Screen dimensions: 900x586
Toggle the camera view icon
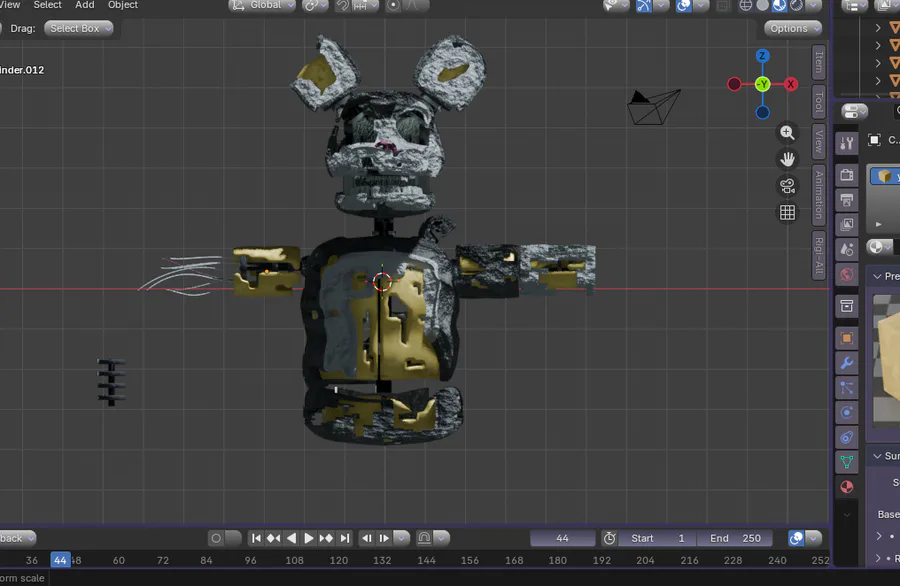[x=788, y=186]
